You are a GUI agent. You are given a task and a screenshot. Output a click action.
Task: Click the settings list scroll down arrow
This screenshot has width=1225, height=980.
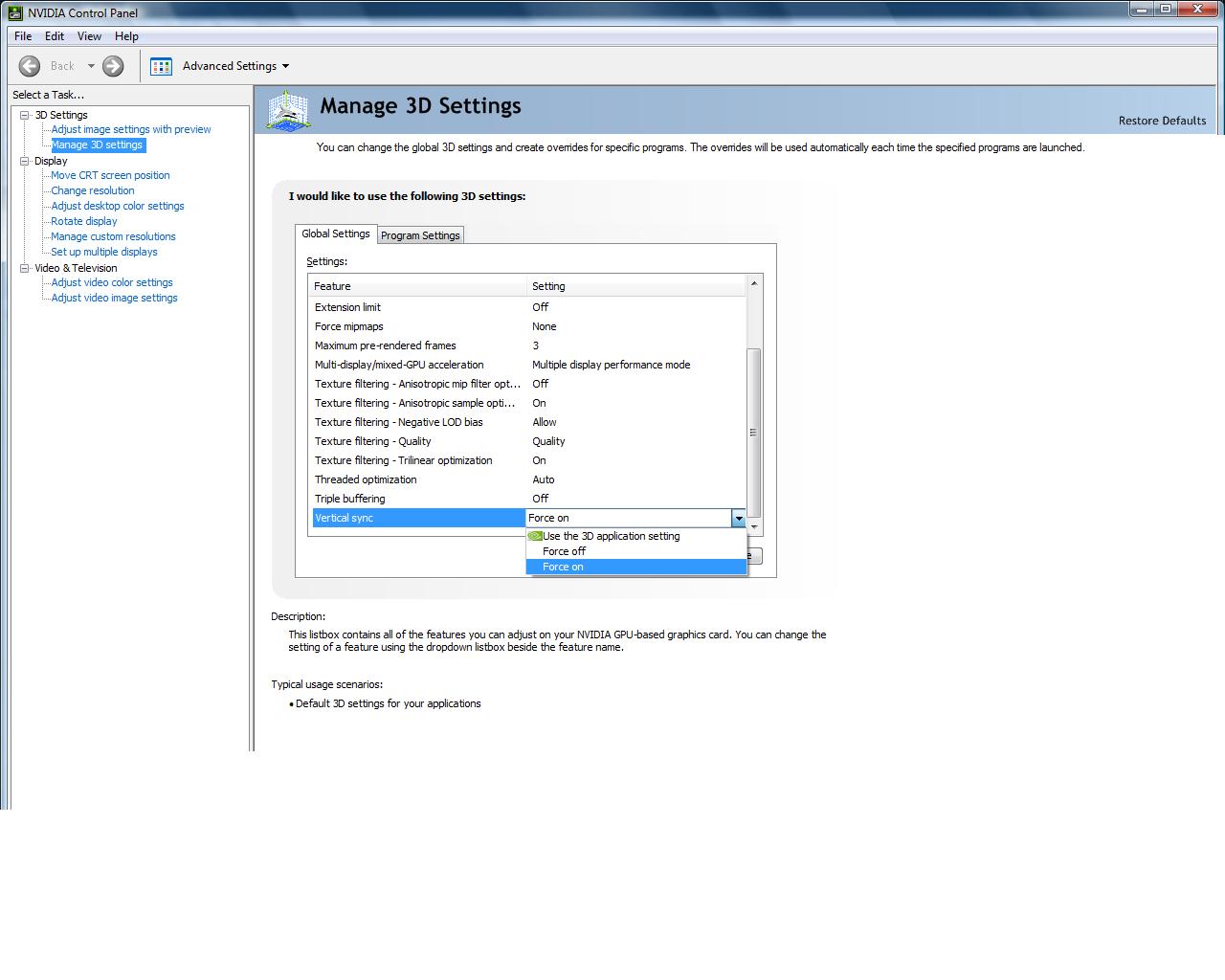pos(754,526)
